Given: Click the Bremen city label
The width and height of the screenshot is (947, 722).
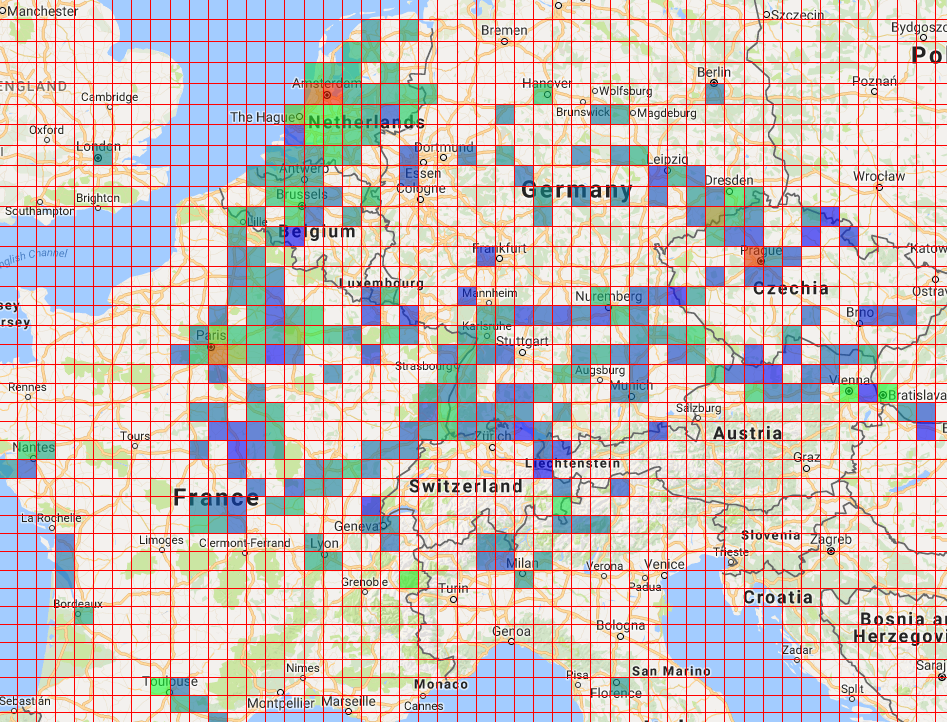Looking at the screenshot, I should coord(504,30).
